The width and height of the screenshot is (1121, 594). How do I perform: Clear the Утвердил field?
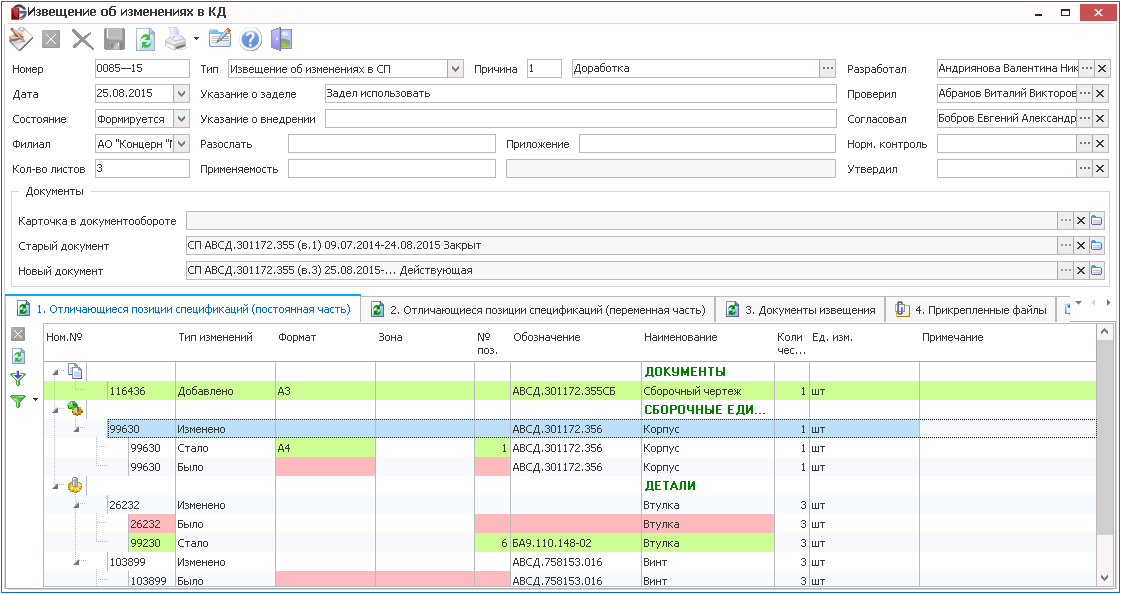click(x=1102, y=169)
